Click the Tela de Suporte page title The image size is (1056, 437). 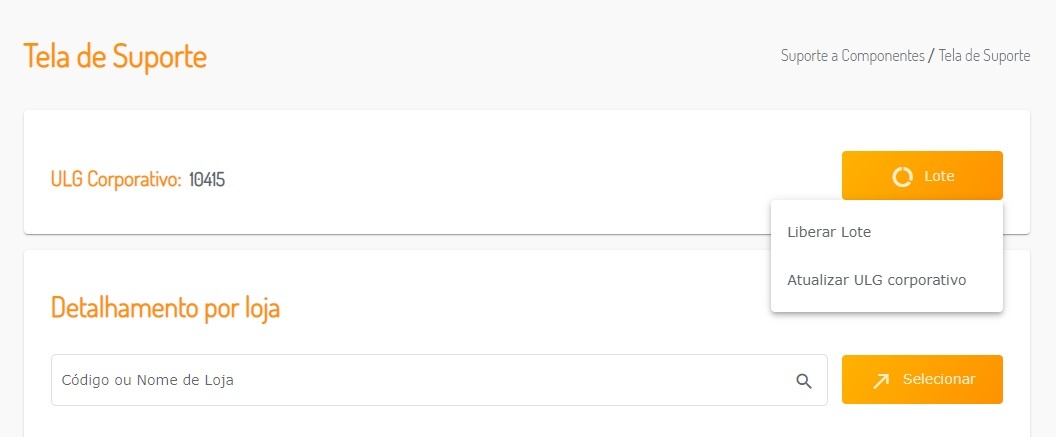pyautogui.click(x=115, y=56)
